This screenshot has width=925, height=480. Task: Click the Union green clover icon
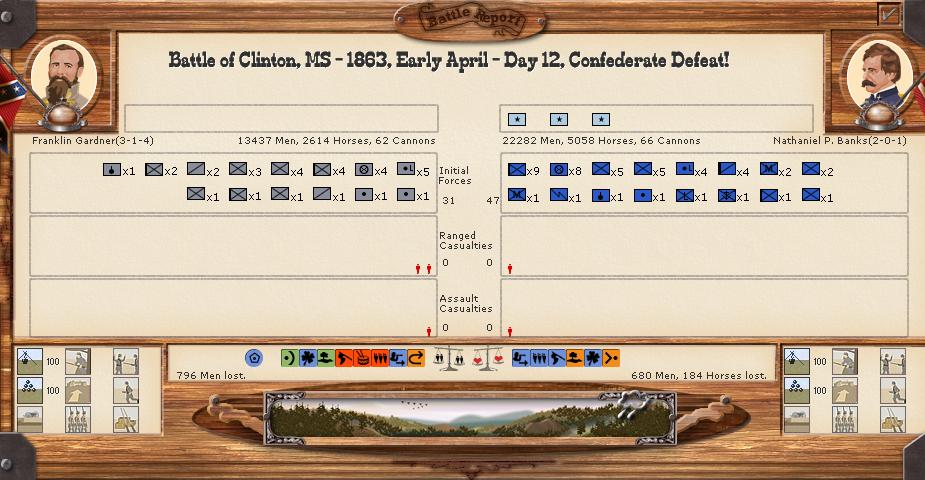point(594,357)
